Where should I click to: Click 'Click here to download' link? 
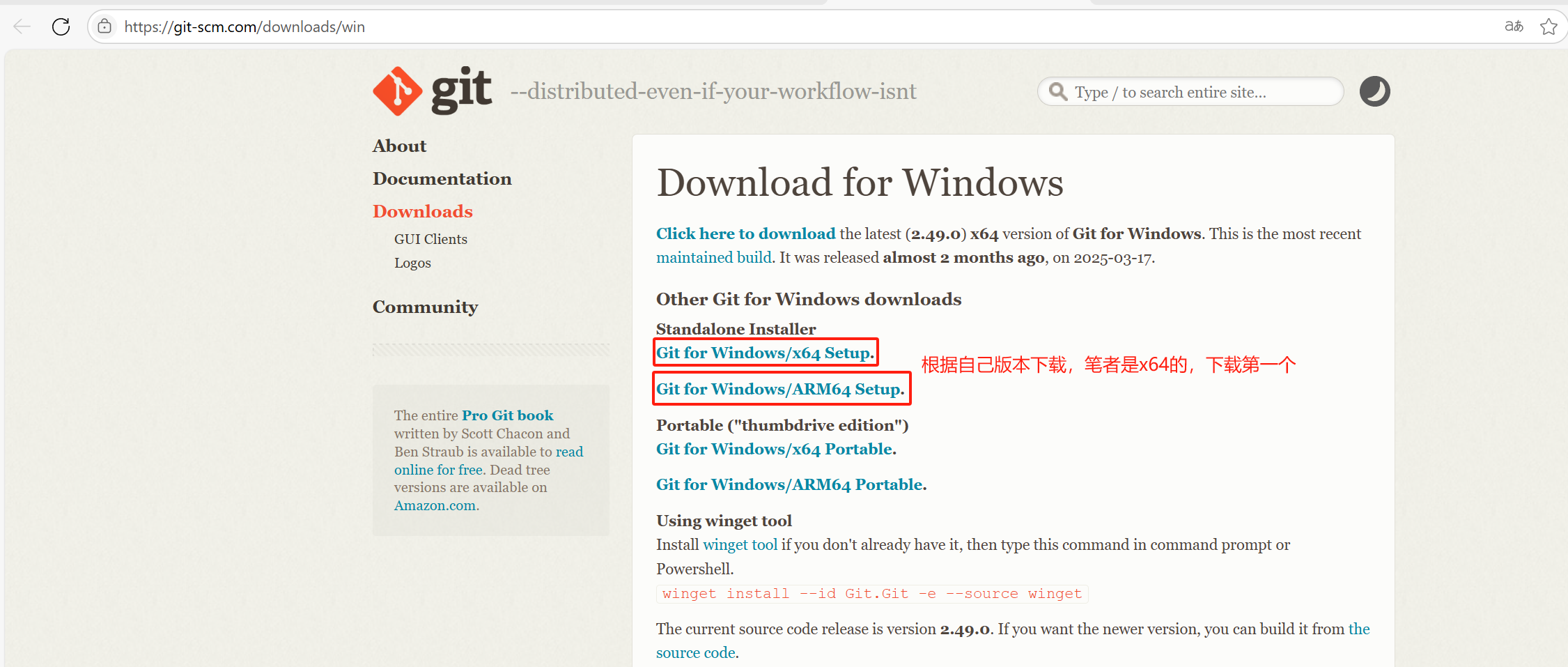point(745,233)
